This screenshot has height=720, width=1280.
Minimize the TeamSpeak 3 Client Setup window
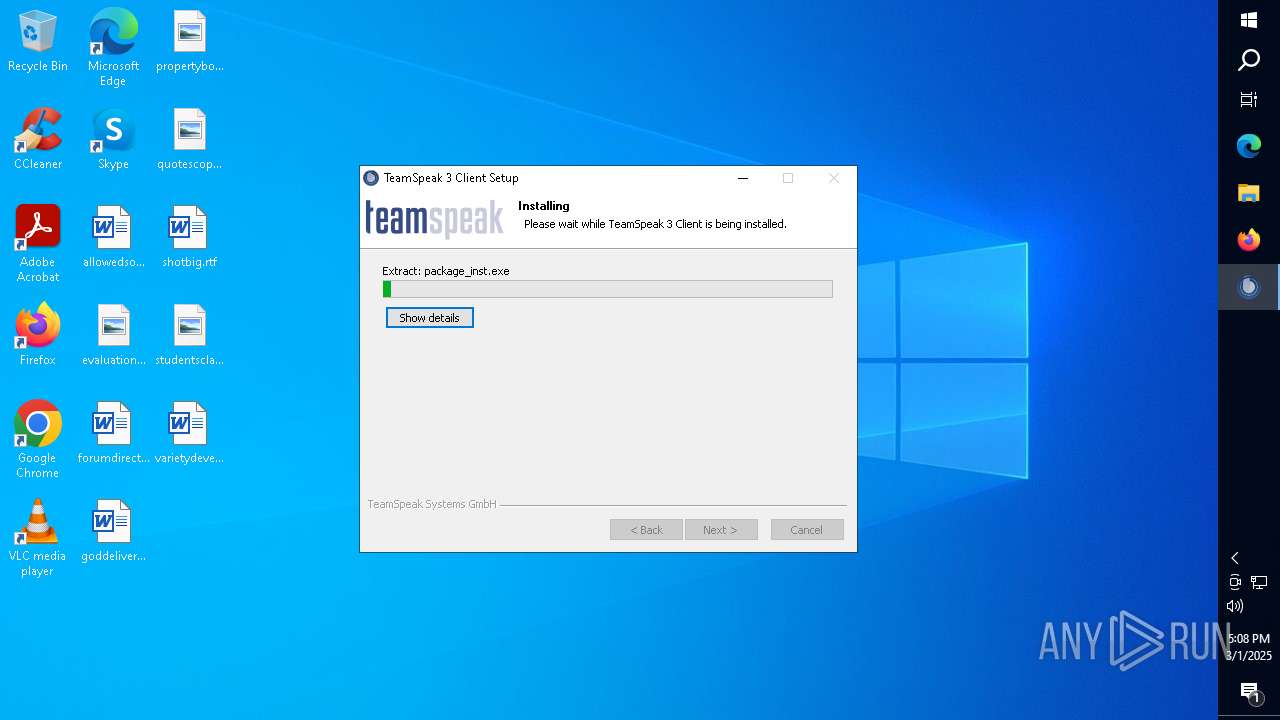(x=743, y=178)
